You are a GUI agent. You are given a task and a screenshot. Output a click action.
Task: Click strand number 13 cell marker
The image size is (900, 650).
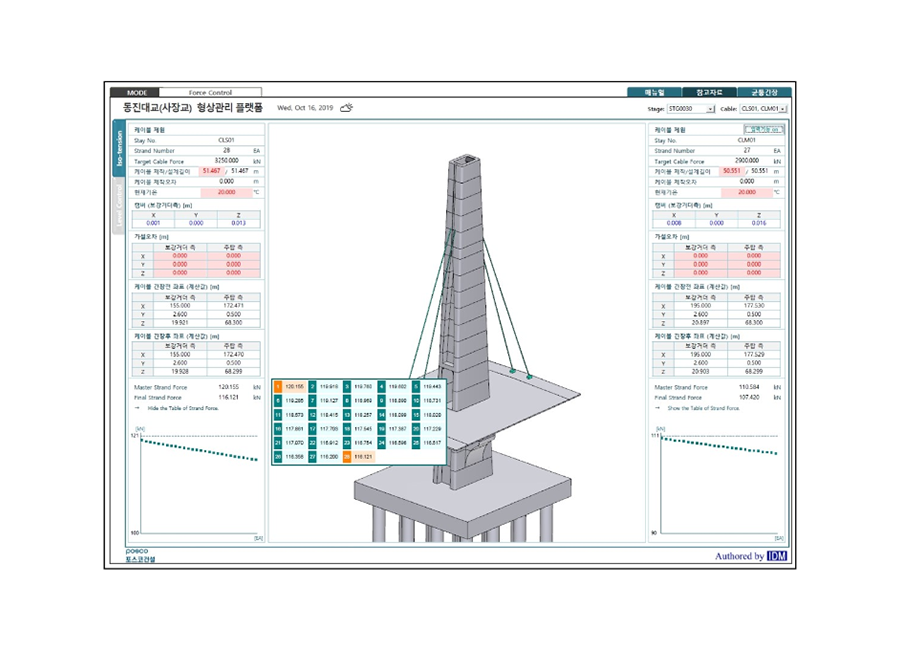pyautogui.click(x=347, y=414)
